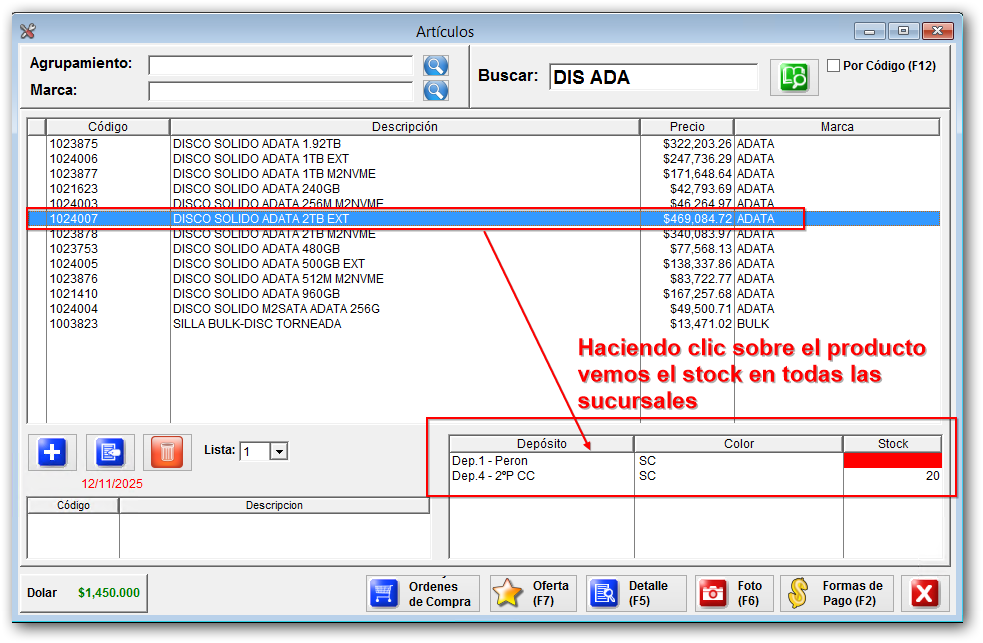Enable the Por Código (F12) checkbox
This screenshot has height=643, width=983.
coord(834,66)
